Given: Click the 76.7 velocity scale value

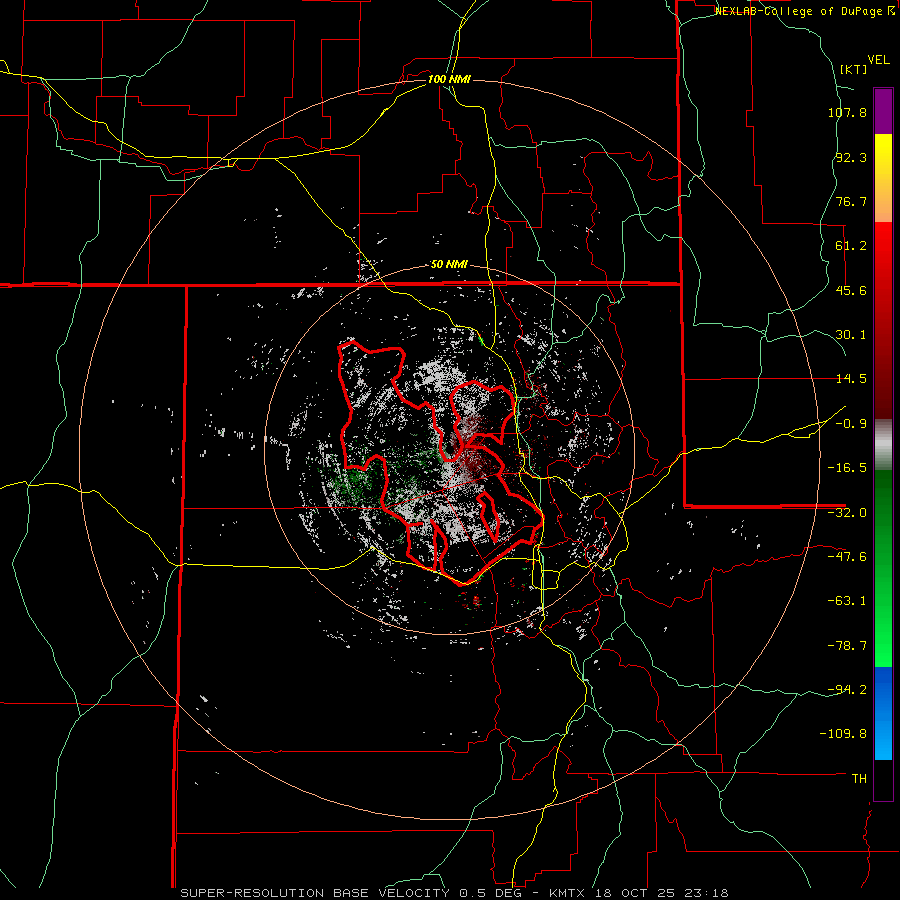Looking at the screenshot, I should click(851, 201).
